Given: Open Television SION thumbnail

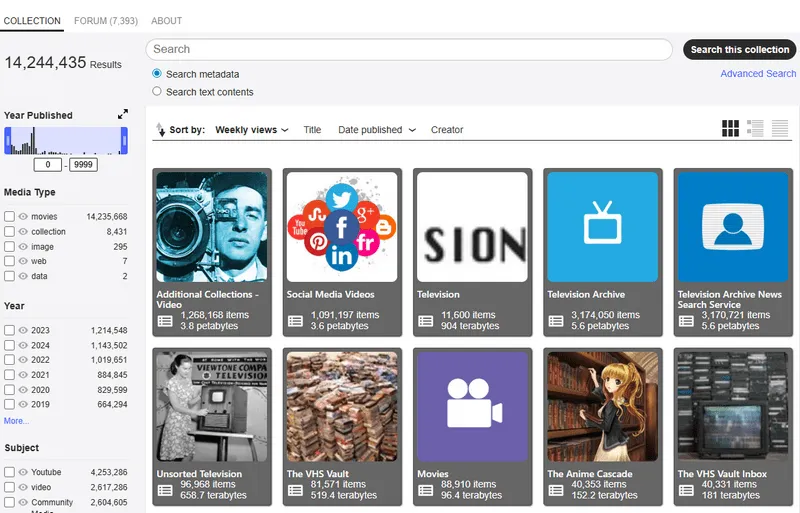Looking at the screenshot, I should click(x=472, y=227).
